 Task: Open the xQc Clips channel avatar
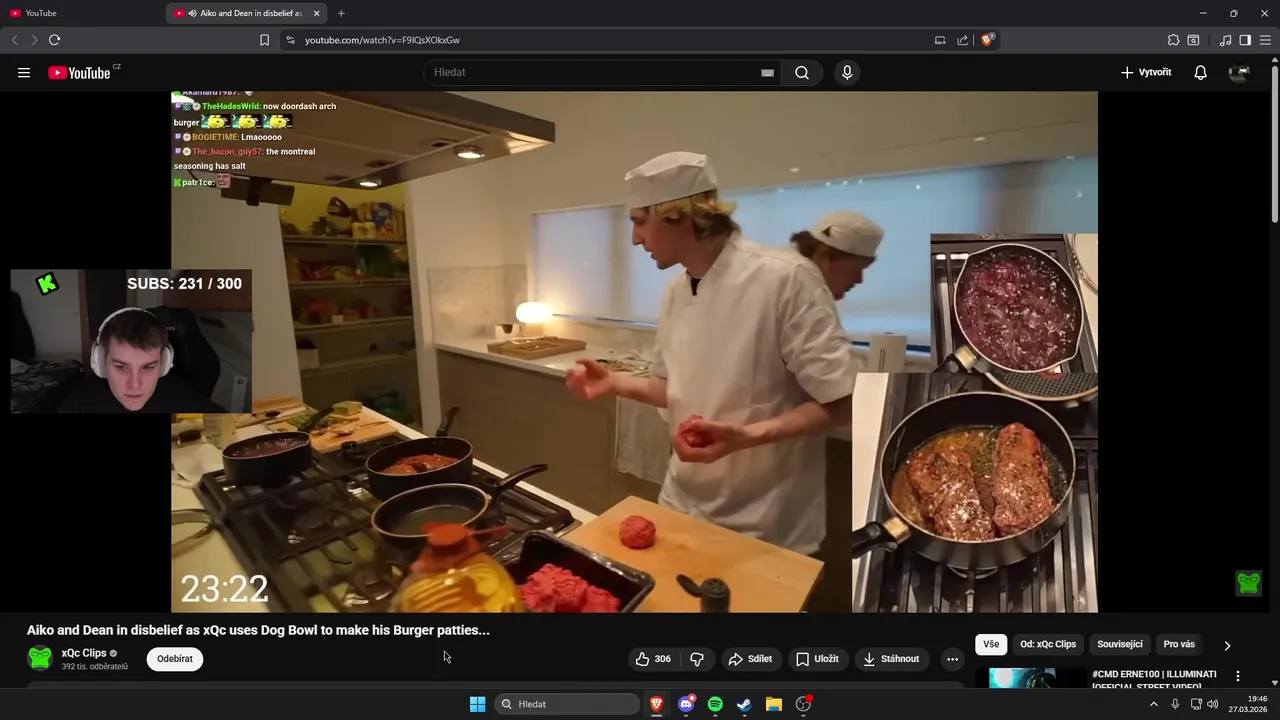point(40,658)
